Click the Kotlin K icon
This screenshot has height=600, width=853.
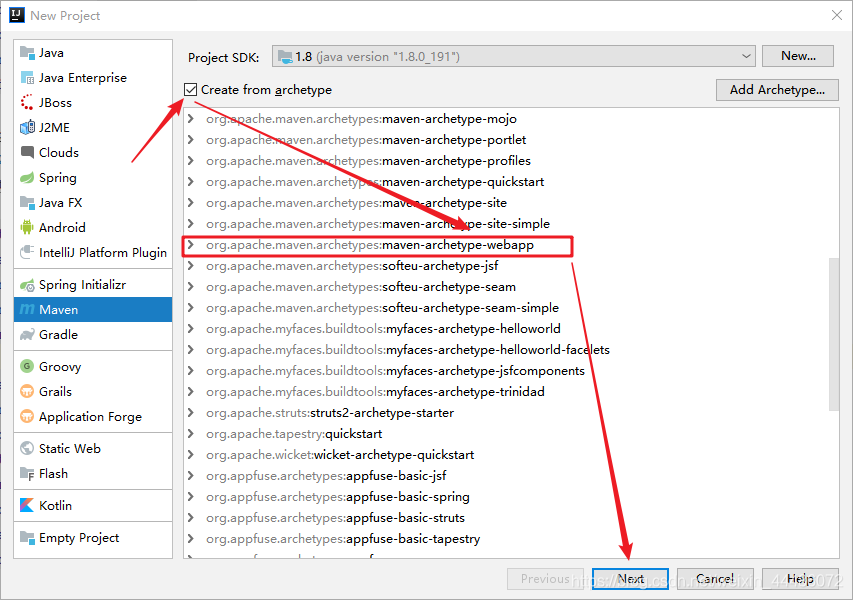[27, 505]
